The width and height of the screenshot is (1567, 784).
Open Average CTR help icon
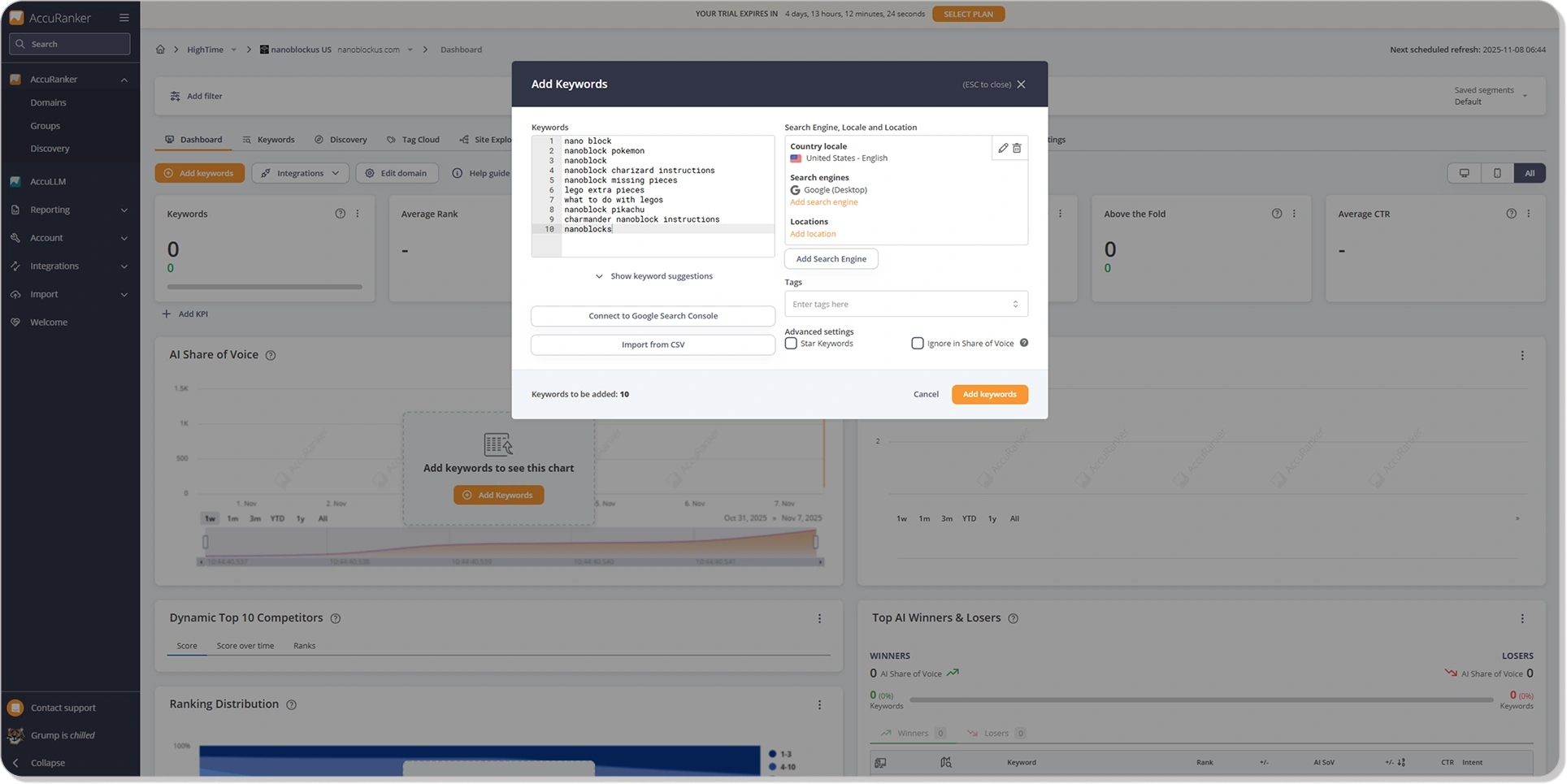click(x=1511, y=214)
